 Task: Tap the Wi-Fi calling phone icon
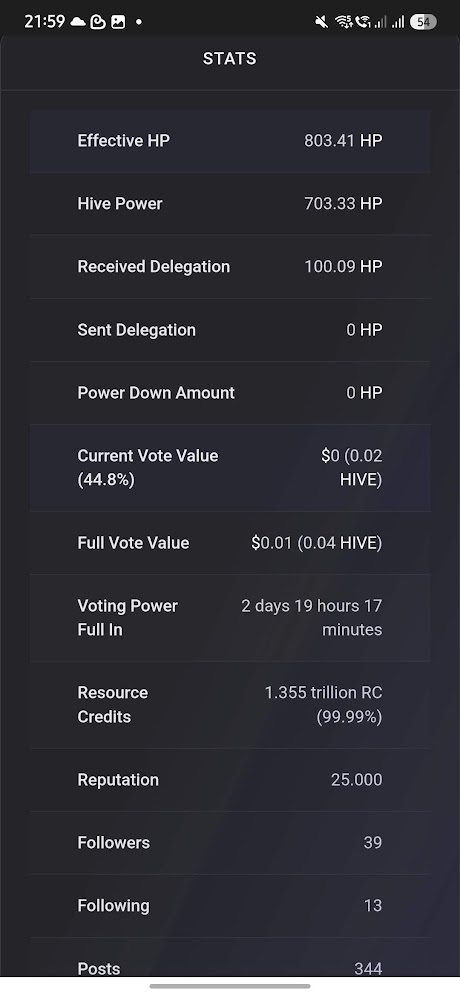click(363, 22)
